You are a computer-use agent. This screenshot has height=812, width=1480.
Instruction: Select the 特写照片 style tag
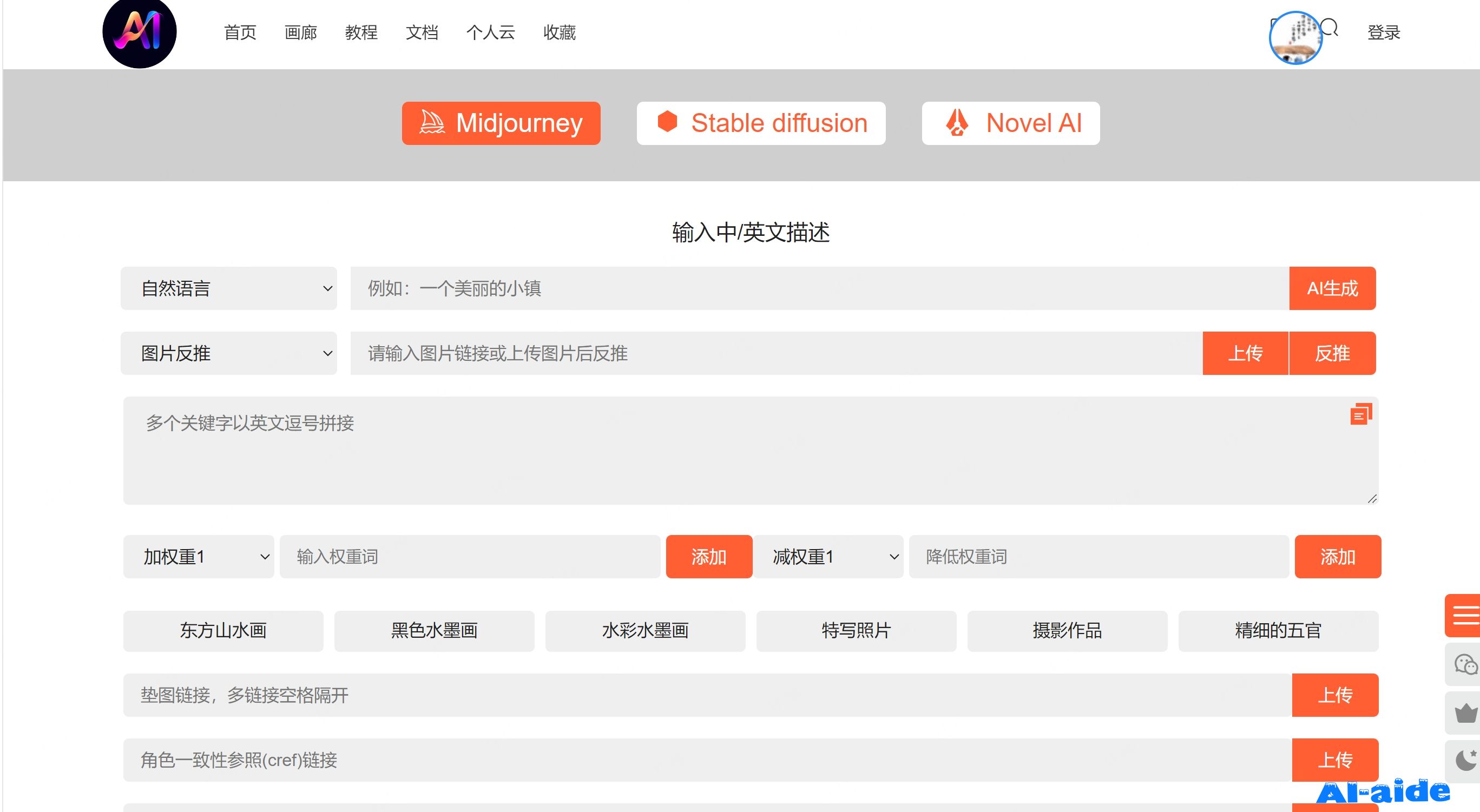point(856,631)
